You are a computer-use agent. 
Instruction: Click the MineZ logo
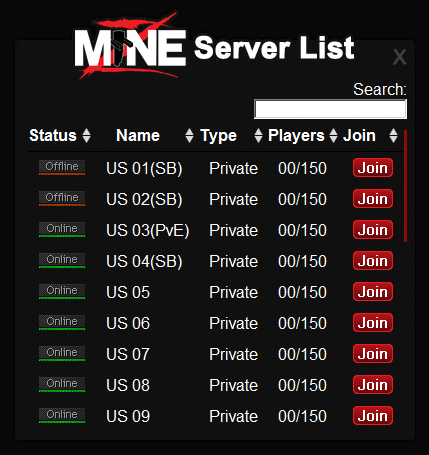[x=130, y=46]
